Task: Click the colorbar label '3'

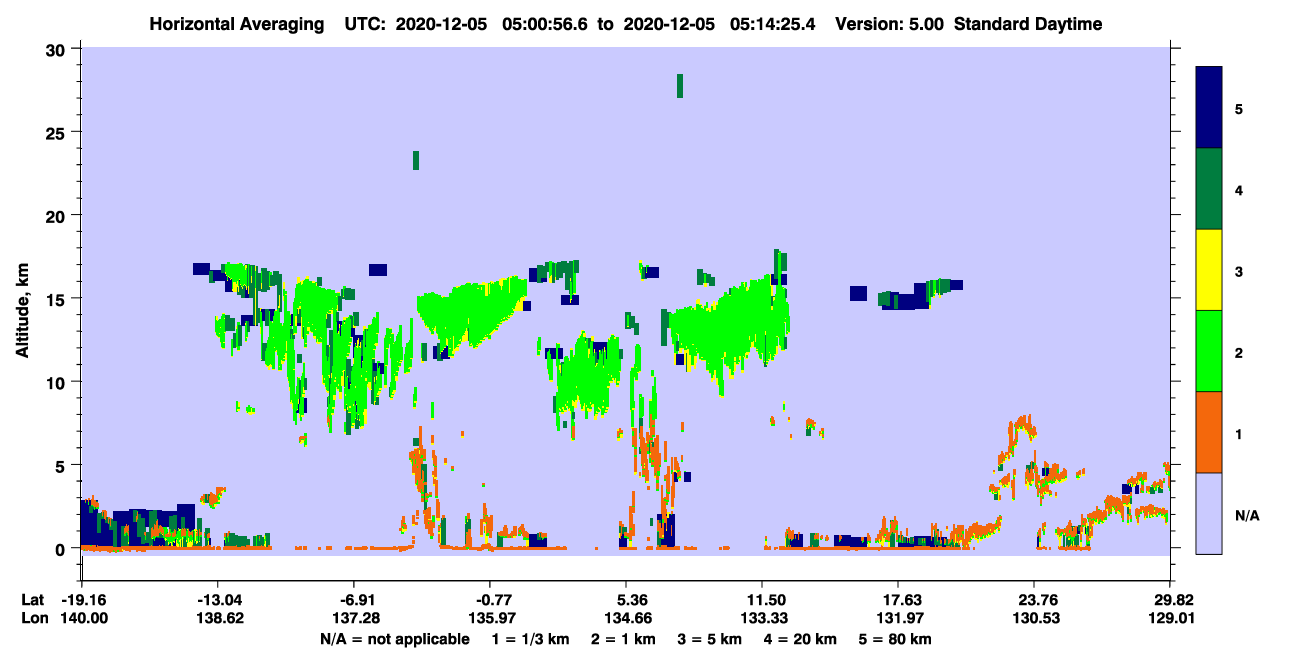Action: tap(1238, 271)
